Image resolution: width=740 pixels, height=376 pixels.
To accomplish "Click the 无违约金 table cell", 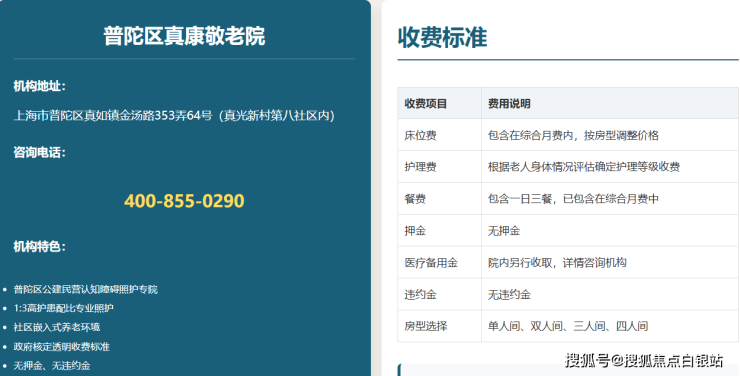I will pyautogui.click(x=610, y=294).
